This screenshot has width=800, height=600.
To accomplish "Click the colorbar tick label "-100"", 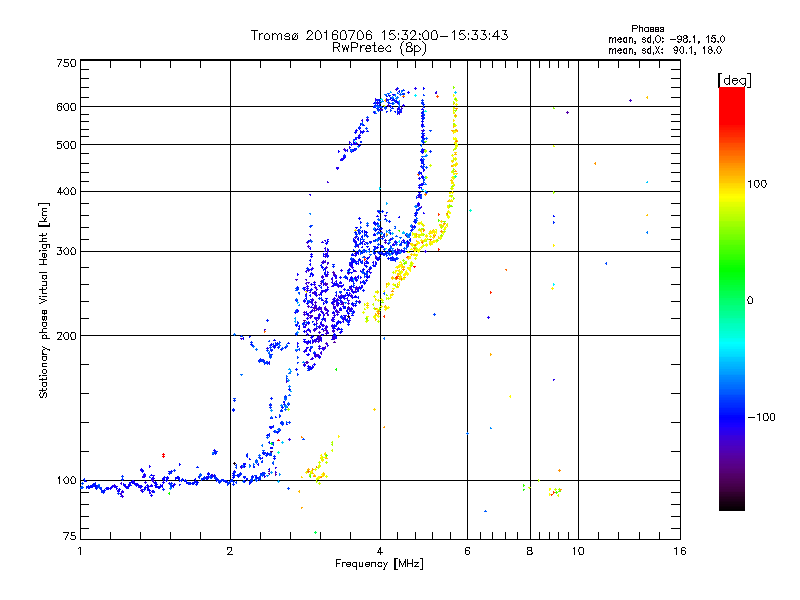I will coord(761,417).
